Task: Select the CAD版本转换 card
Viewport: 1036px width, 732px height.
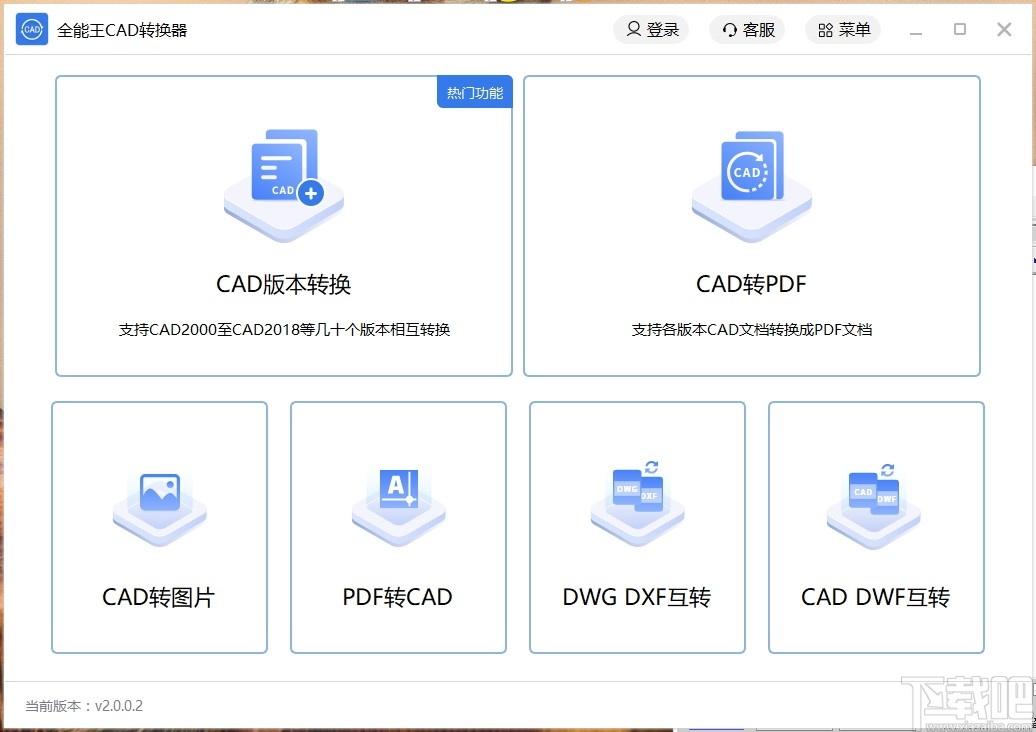Action: [283, 226]
